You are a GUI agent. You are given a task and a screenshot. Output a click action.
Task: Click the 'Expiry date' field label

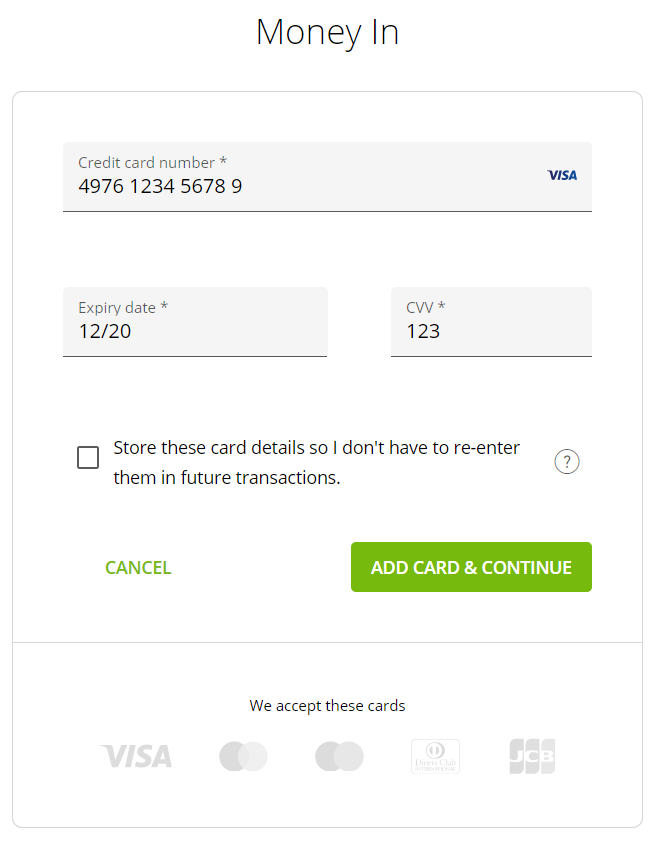tap(123, 307)
